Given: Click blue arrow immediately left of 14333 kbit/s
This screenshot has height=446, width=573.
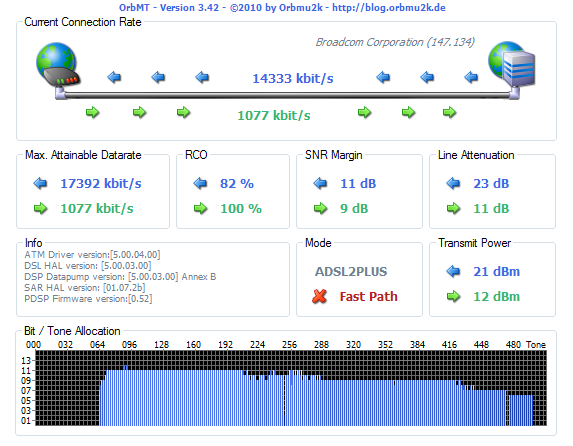Looking at the screenshot, I should (x=202, y=78).
